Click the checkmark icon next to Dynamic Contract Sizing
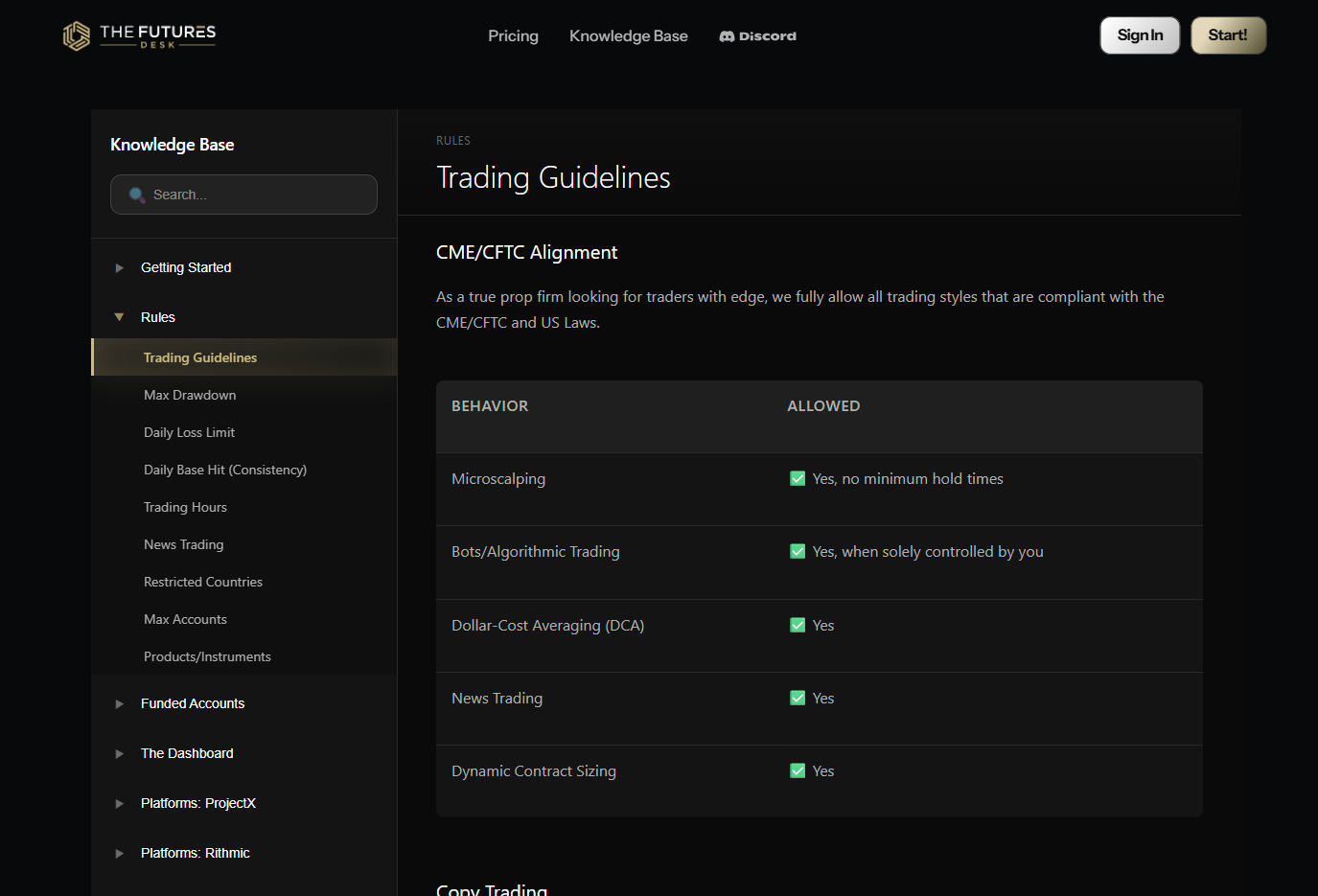 [797, 770]
